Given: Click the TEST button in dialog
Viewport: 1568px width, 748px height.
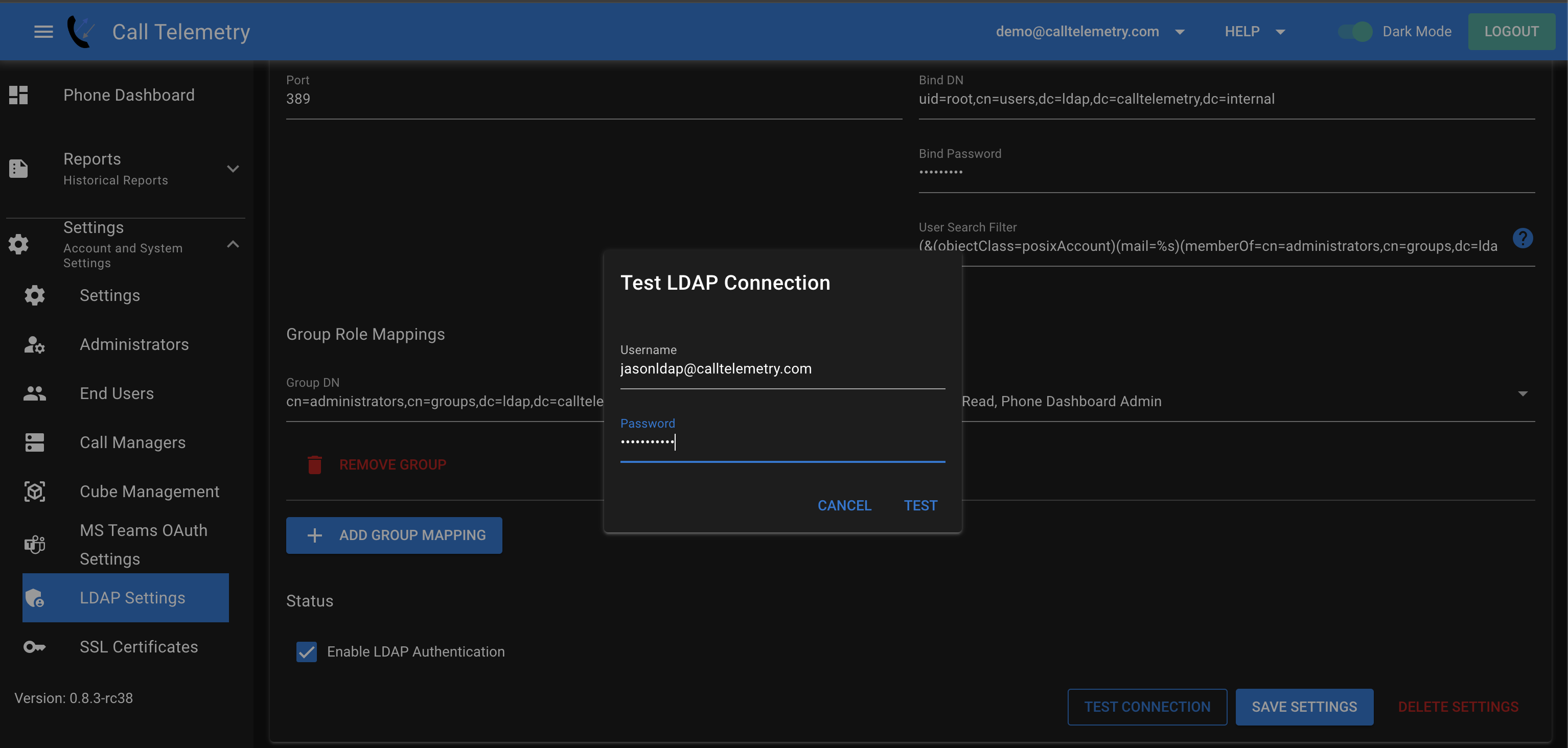Looking at the screenshot, I should click(921, 505).
